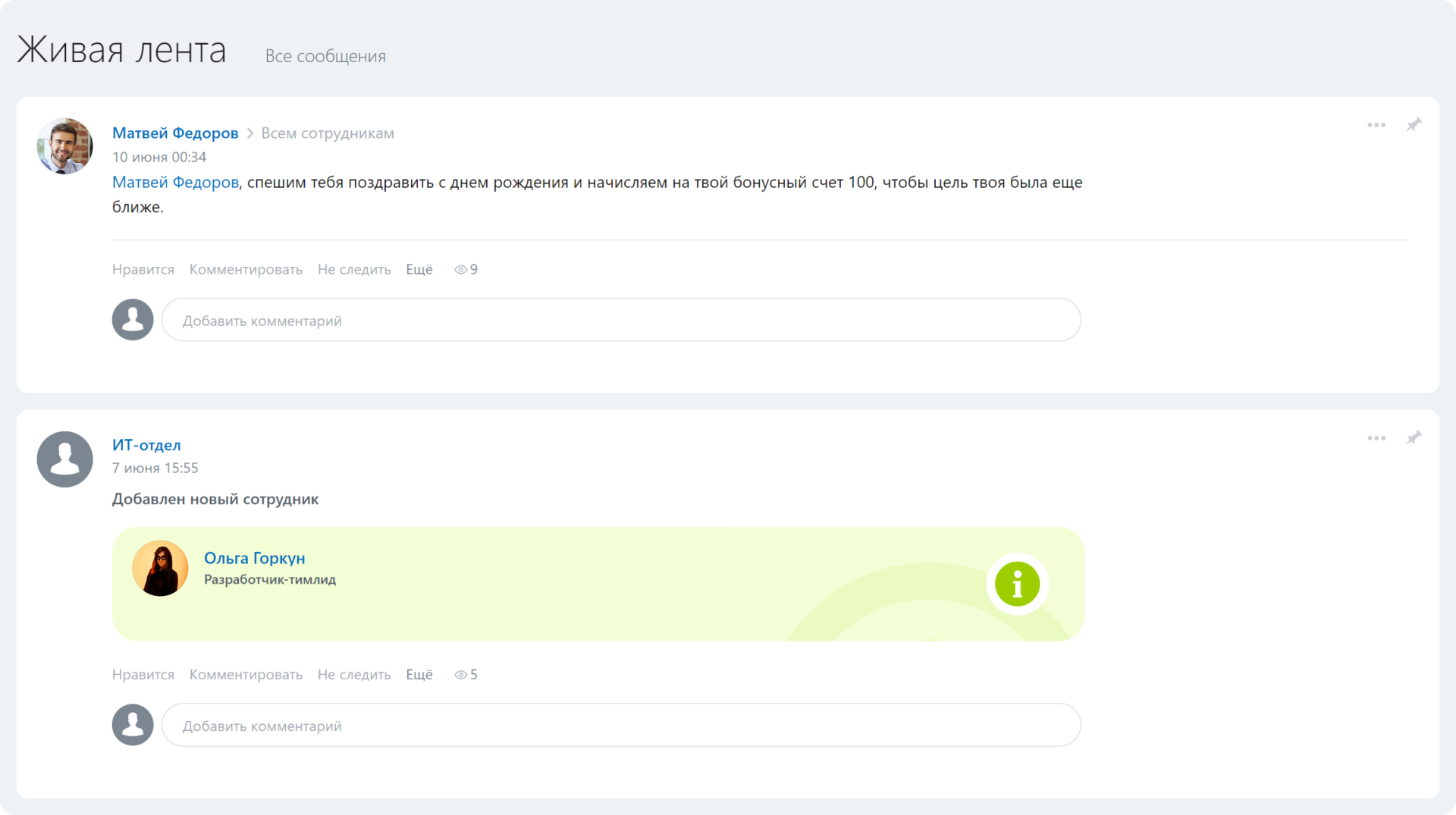Click the eye views counter showing 9
Viewport: 1456px width, 815px height.
(466, 269)
